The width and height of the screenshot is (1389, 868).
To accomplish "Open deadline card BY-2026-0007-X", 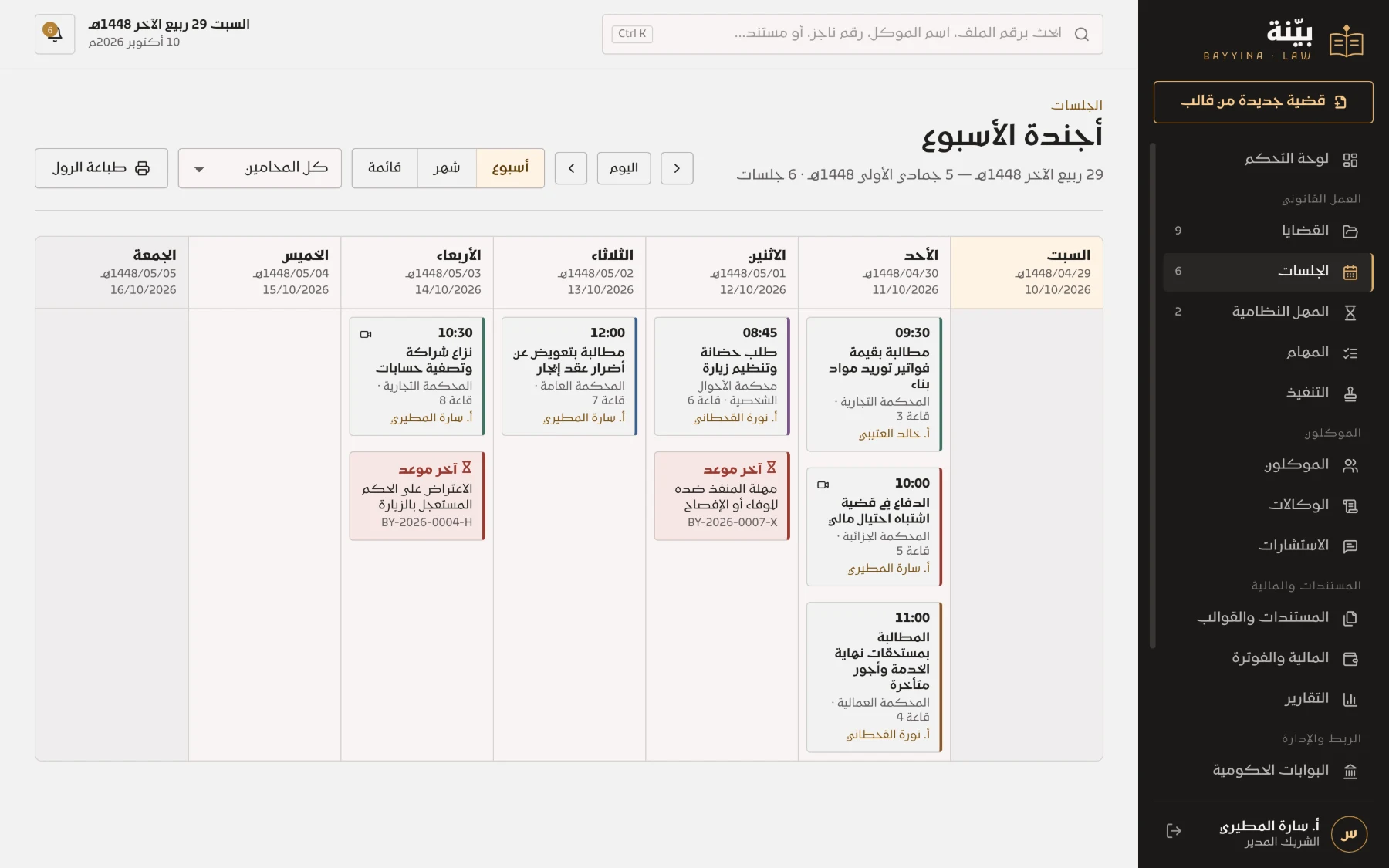I will coord(722,496).
